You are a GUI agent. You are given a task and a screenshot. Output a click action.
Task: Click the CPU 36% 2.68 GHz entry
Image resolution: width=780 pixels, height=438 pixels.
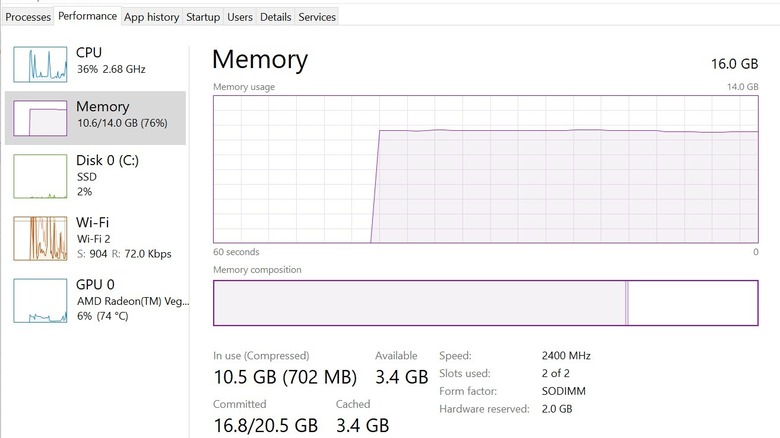tap(110, 61)
